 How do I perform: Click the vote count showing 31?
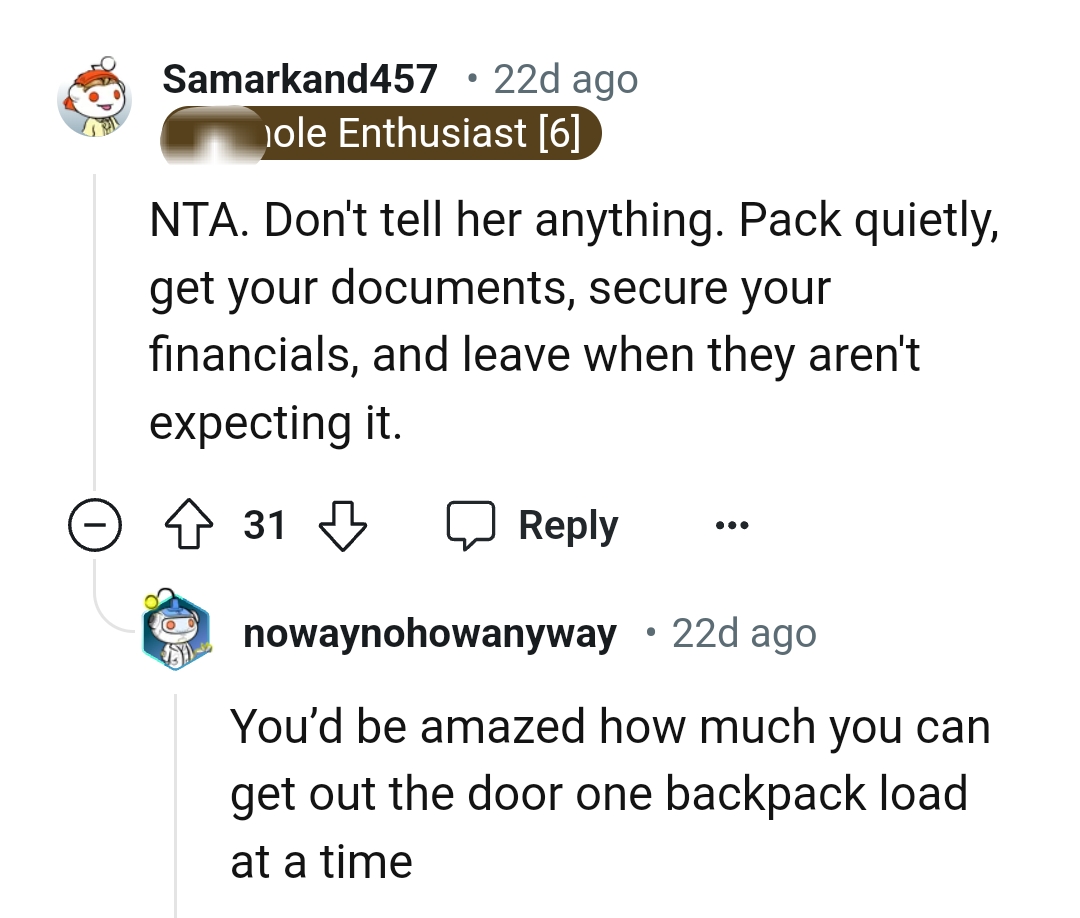tap(263, 524)
